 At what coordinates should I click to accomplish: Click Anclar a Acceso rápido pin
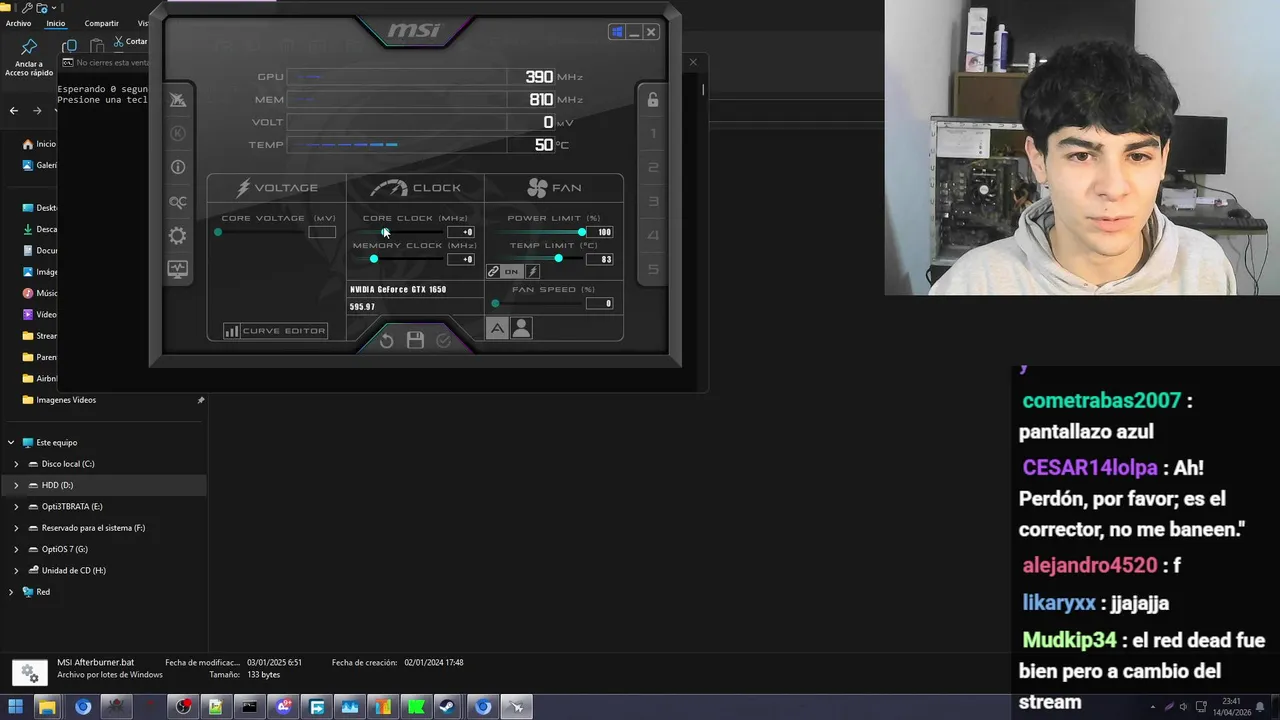pos(29,57)
